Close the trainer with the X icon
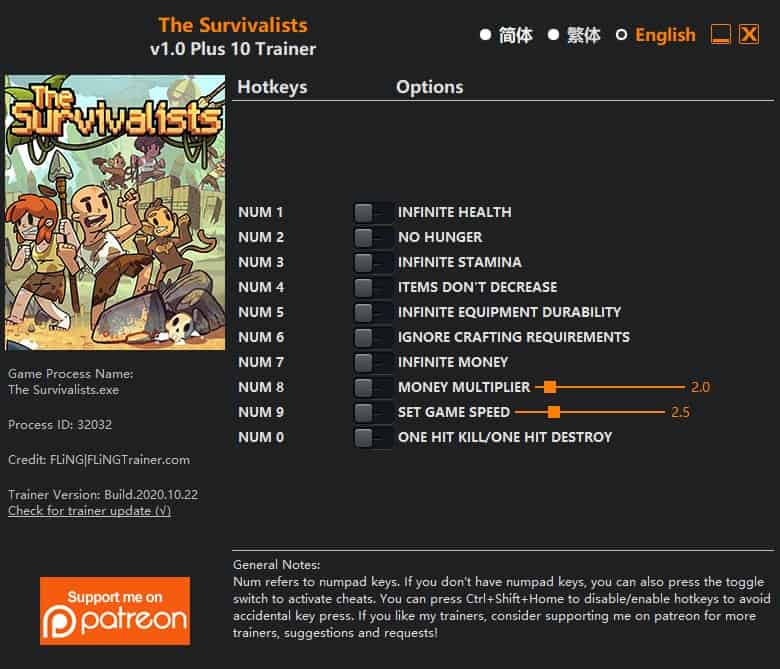The width and height of the screenshot is (780, 669). click(x=749, y=35)
